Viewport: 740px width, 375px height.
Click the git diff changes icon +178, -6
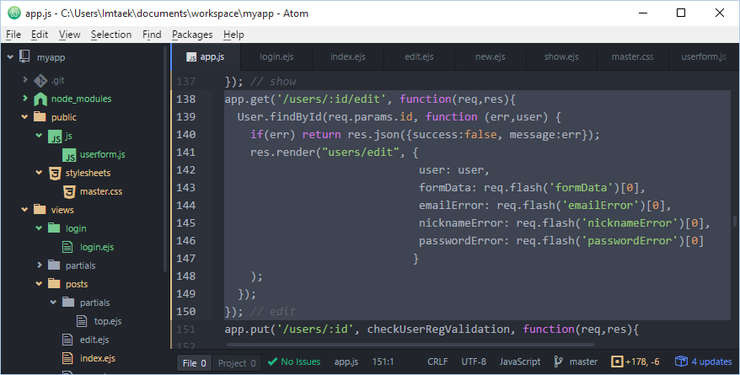(617, 362)
